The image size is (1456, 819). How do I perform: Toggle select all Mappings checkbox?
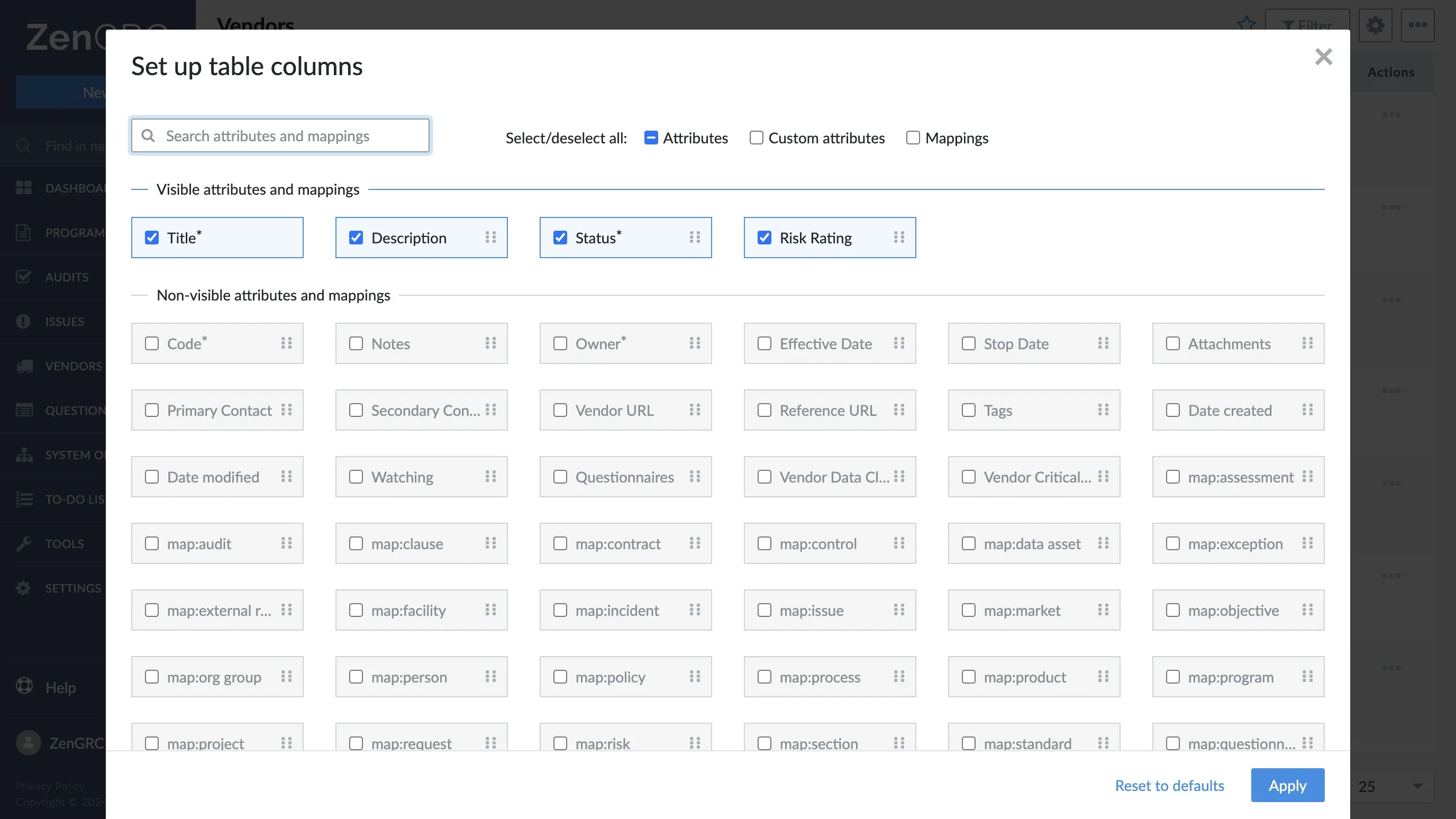(913, 138)
